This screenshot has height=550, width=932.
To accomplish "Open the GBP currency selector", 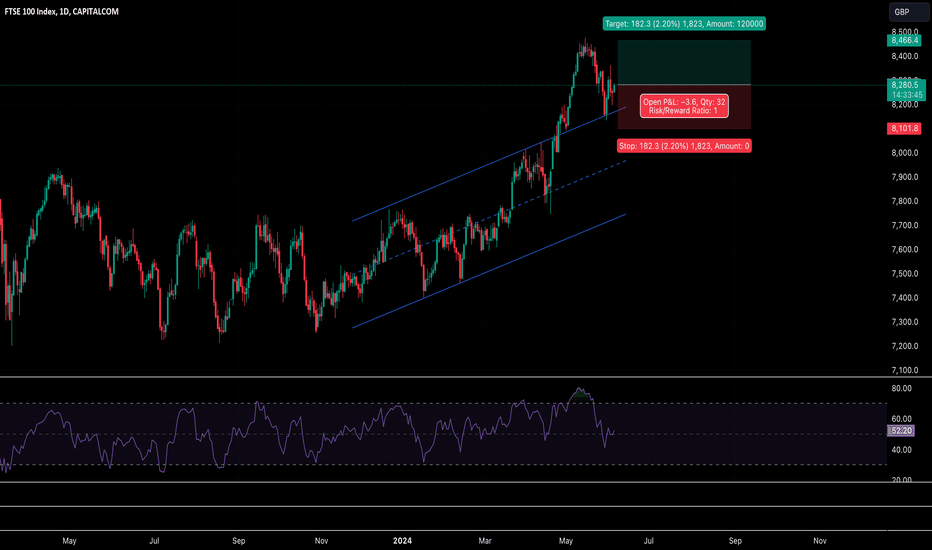I will 909,12.
